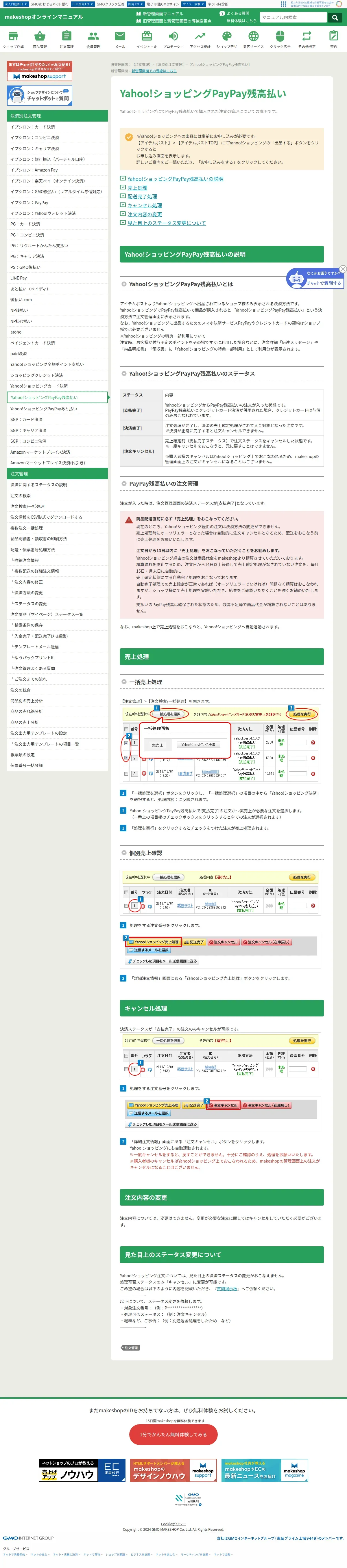Open GMOあおぞらネット銀行 top bar link

(49, 4)
